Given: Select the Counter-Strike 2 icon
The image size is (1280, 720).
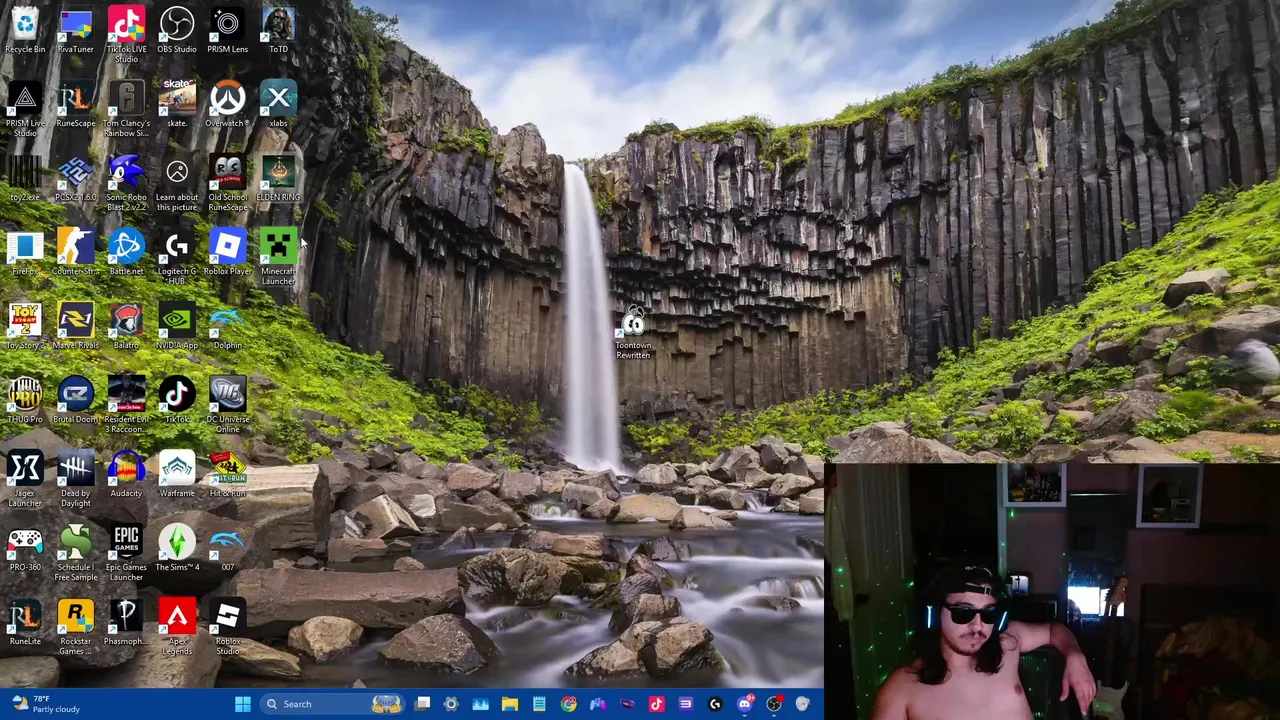Looking at the screenshot, I should point(76,254).
